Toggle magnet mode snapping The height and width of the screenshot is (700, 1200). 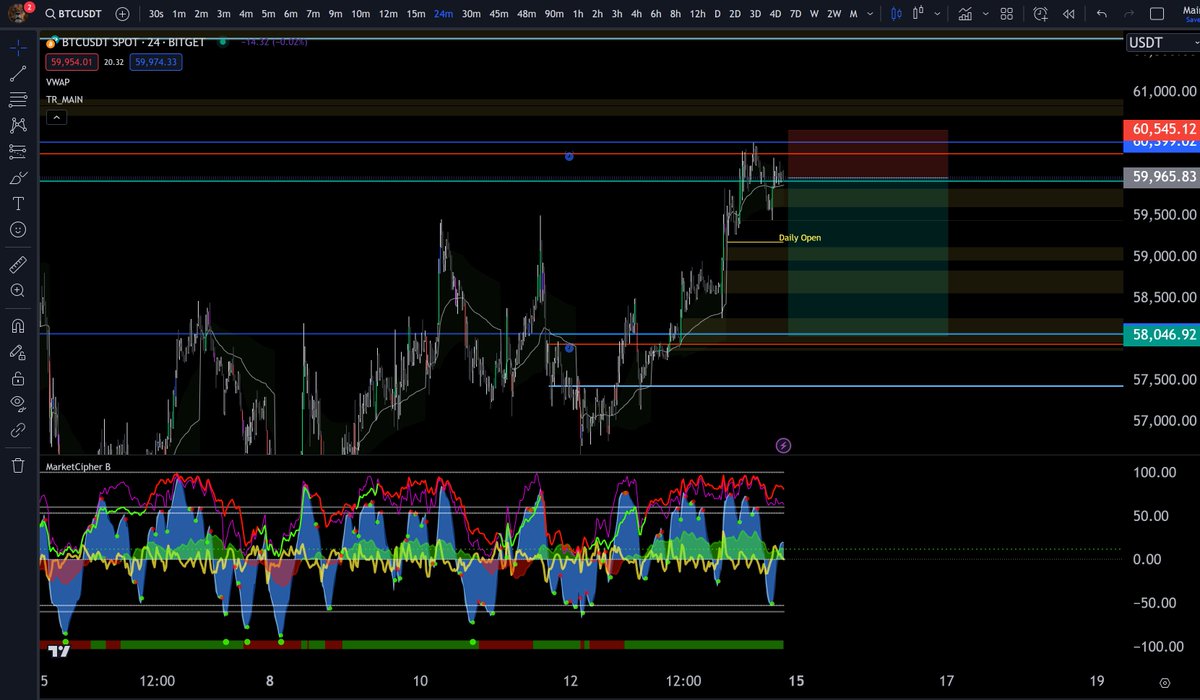[x=18, y=325]
